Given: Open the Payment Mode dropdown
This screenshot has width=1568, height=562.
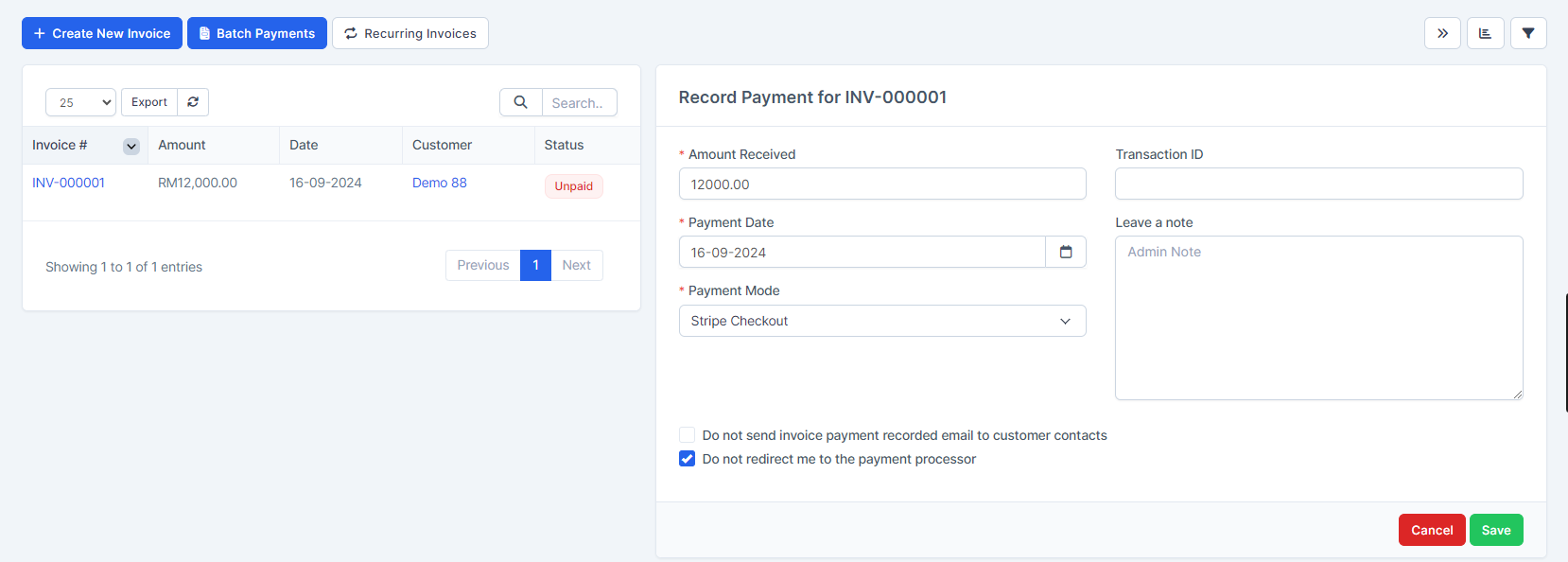Looking at the screenshot, I should (881, 321).
